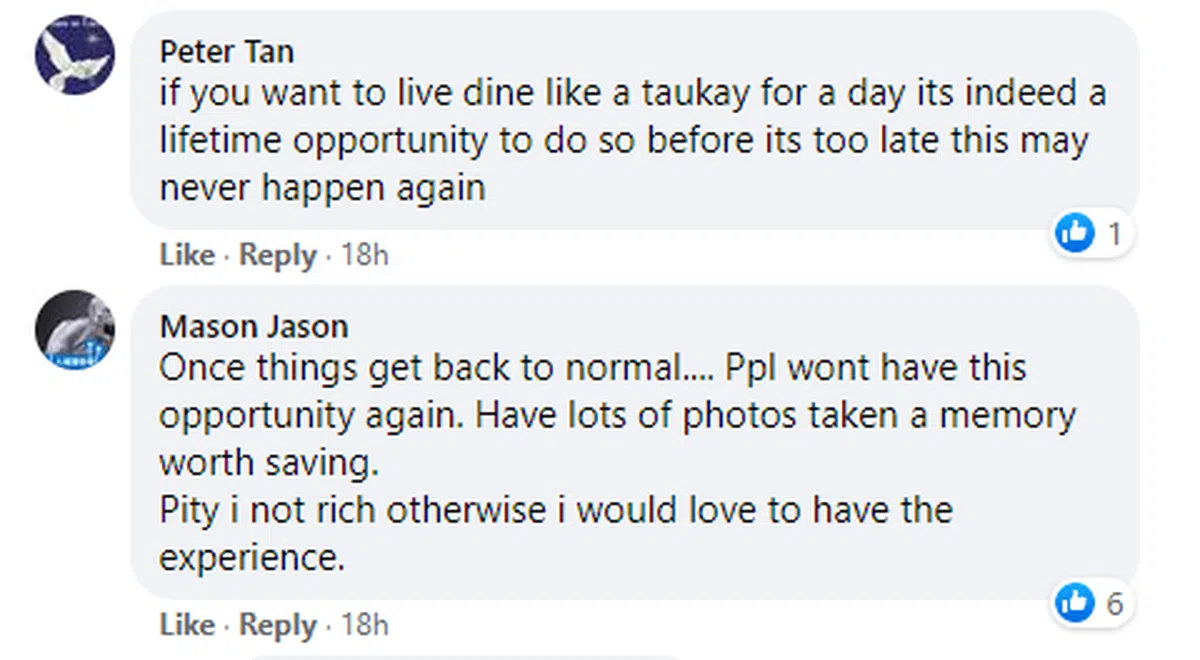Click thumbs-up reaction icon on Mason Jason's comment
The image size is (1200, 660).
click(1076, 603)
